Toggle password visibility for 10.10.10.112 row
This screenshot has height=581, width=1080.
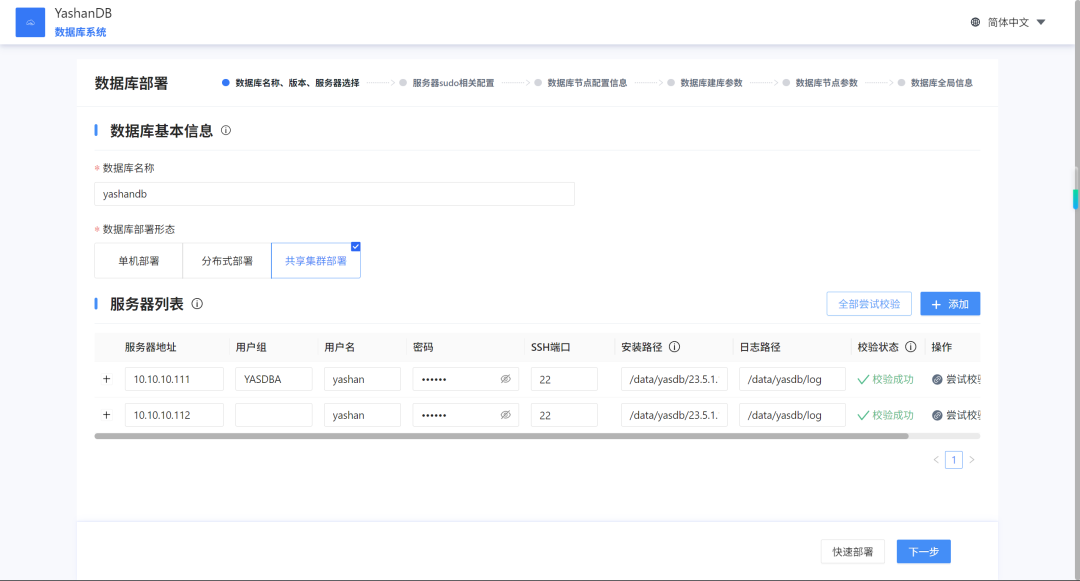pos(506,415)
